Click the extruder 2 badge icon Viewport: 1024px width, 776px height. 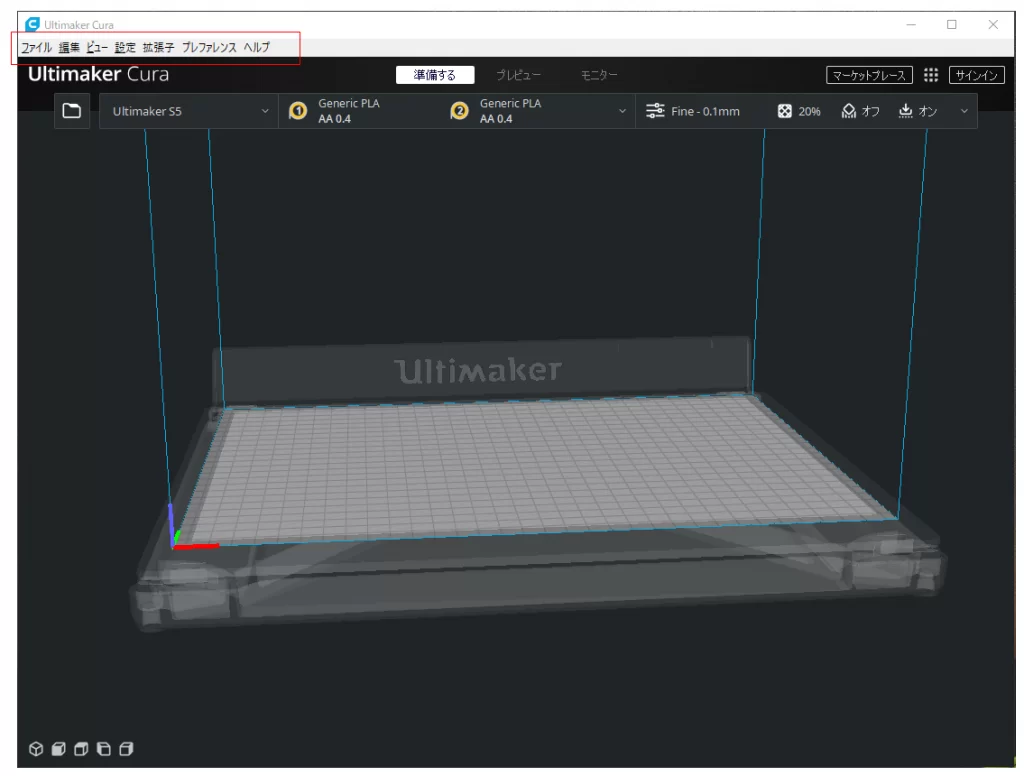click(x=460, y=111)
